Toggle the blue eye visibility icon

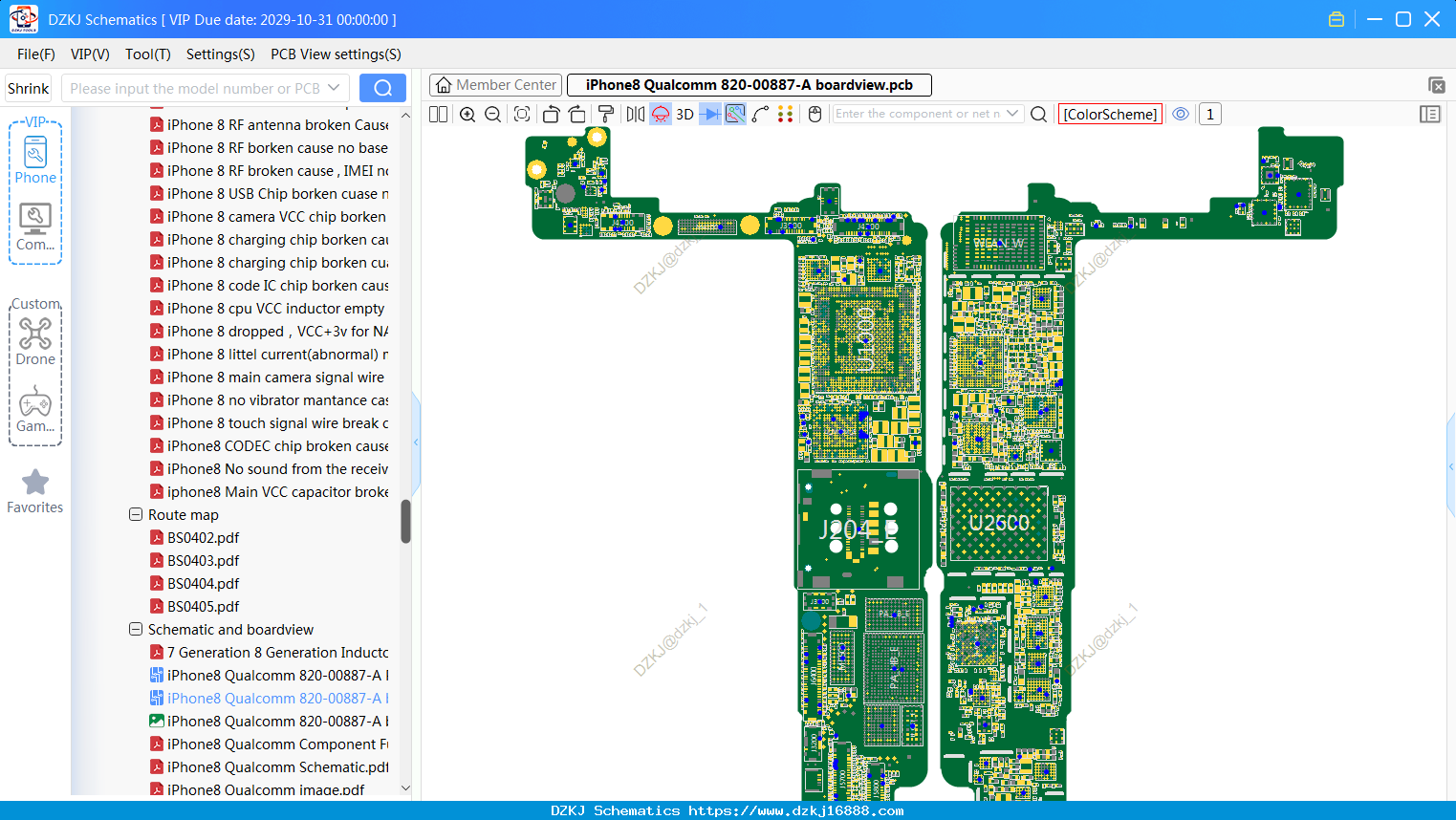pos(1181,114)
